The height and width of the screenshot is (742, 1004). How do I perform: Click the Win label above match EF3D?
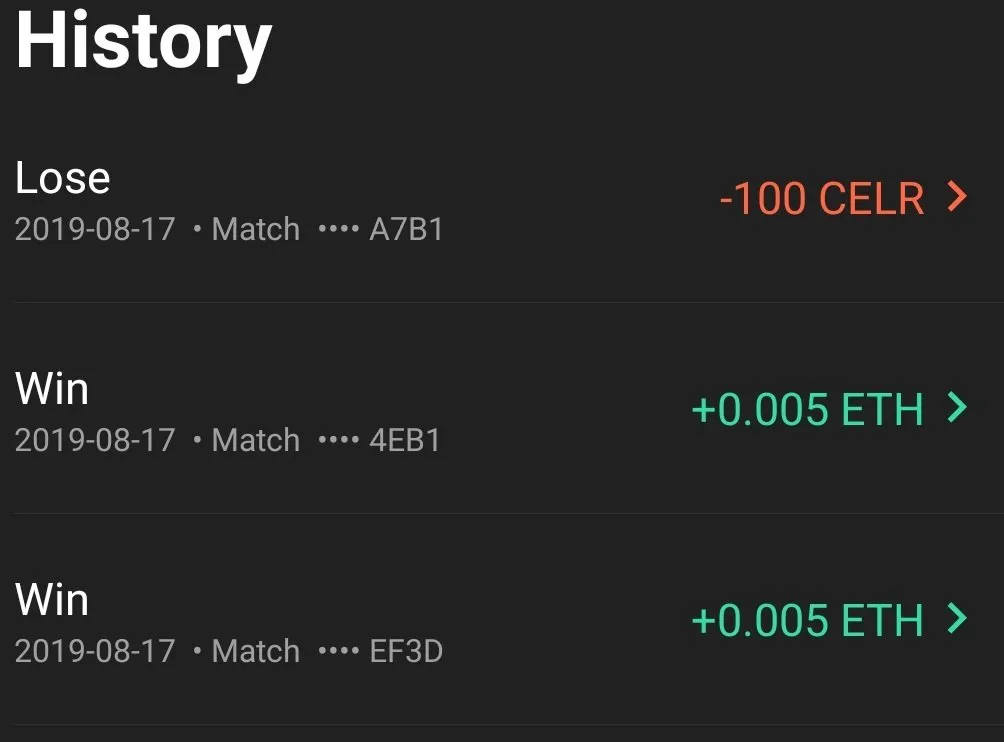pos(52,600)
